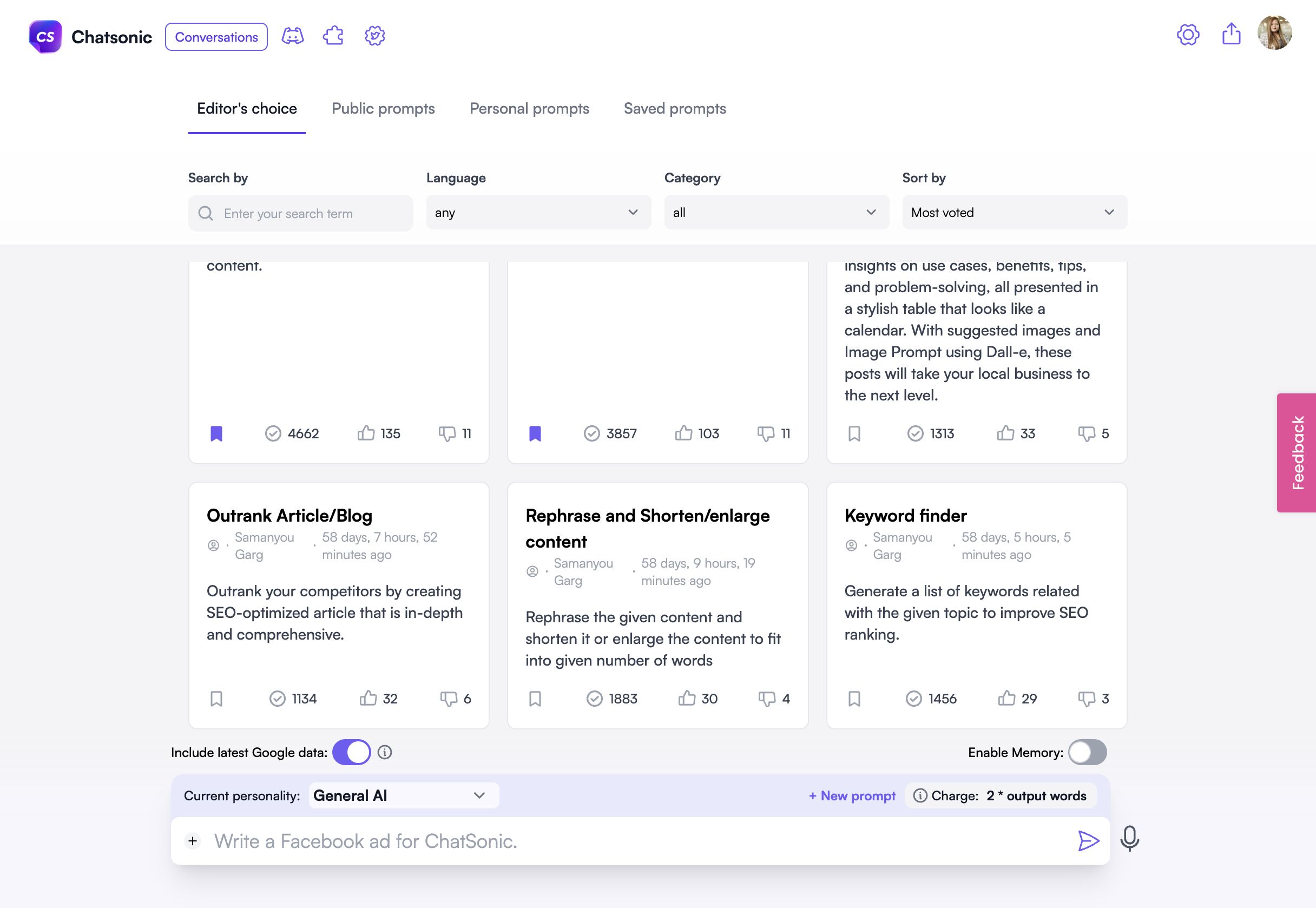This screenshot has width=1316, height=908.
Task: Bookmark the Outrank Article/Blog prompt
Action: tap(216, 699)
